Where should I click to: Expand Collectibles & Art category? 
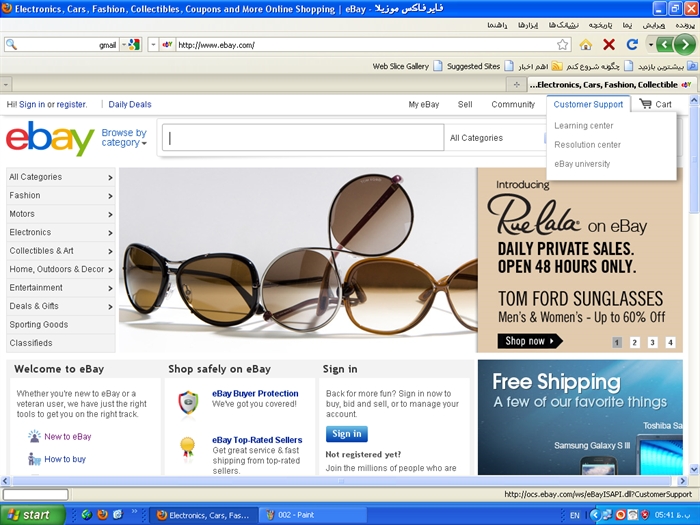click(x=61, y=251)
